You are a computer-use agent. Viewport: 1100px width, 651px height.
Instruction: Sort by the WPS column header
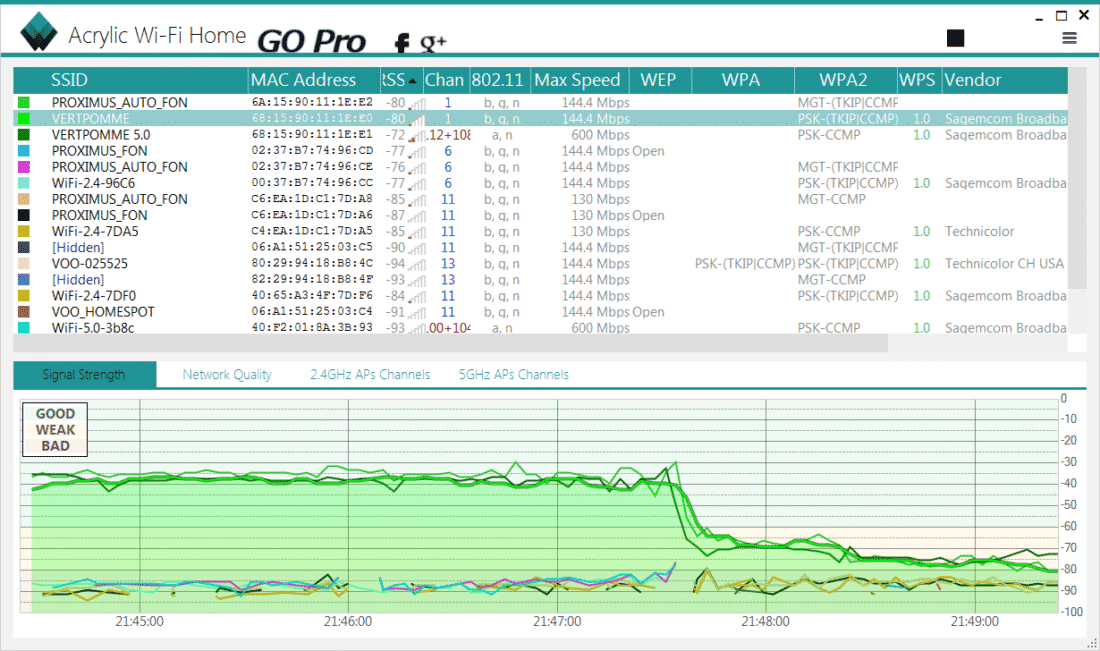(x=918, y=80)
